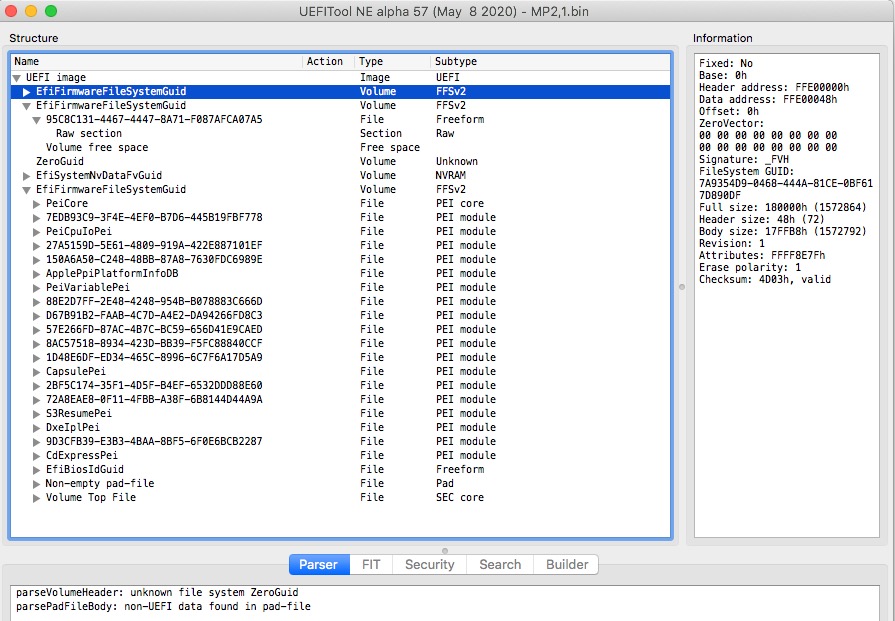Expand the DxeIplPei module
Screen dimensions: 895x621
click(37, 428)
